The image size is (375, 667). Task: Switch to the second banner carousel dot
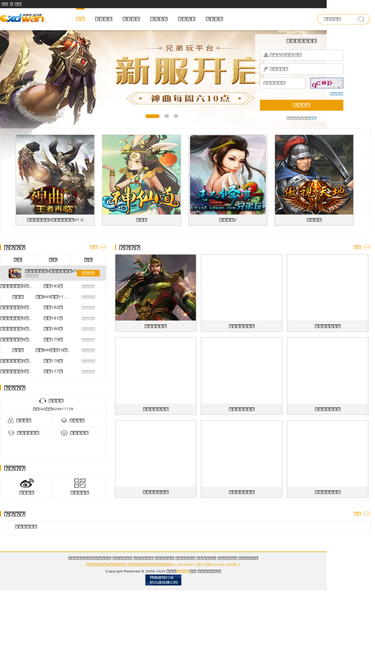167,116
